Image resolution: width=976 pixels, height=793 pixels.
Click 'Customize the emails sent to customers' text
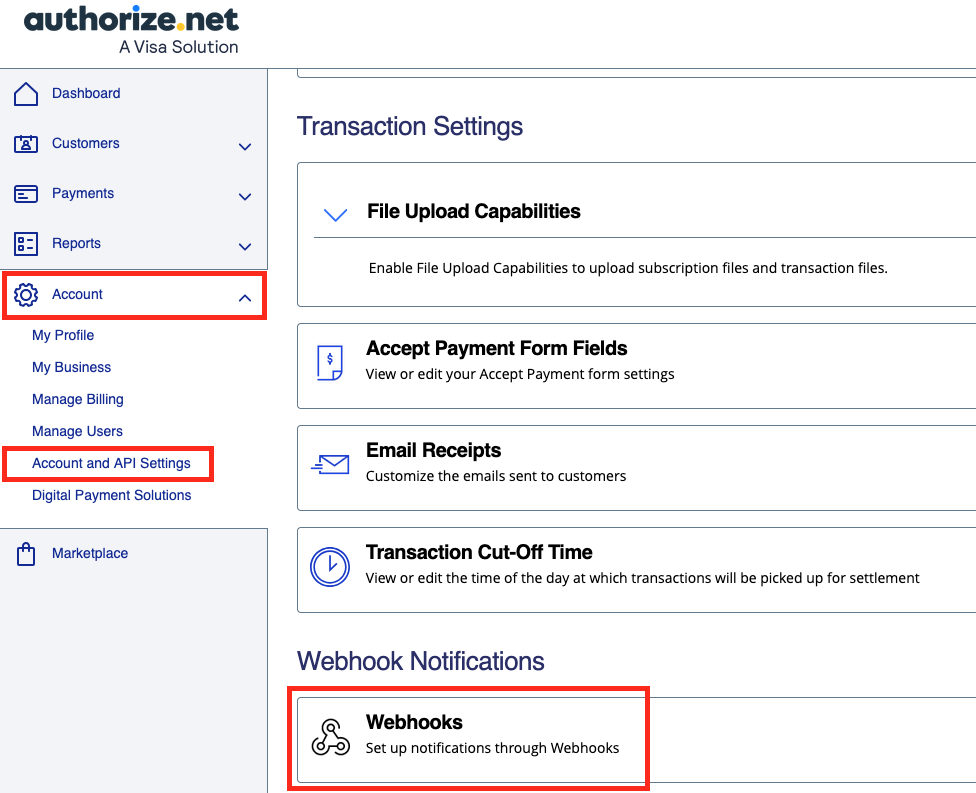(495, 476)
